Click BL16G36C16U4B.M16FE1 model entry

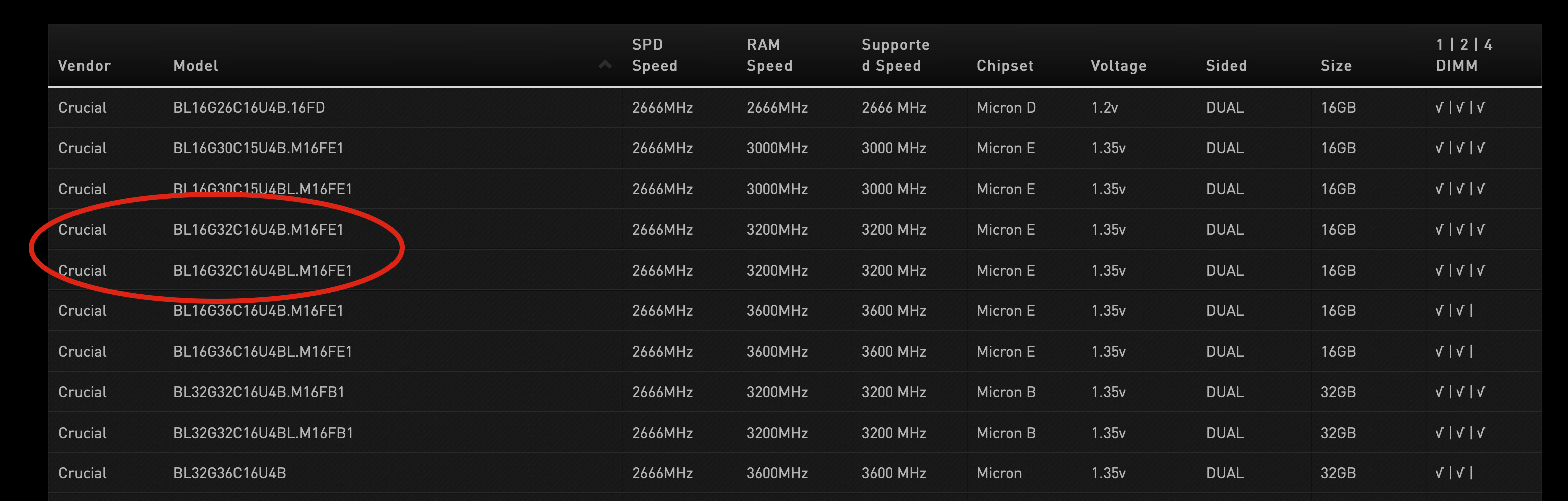click(x=258, y=310)
